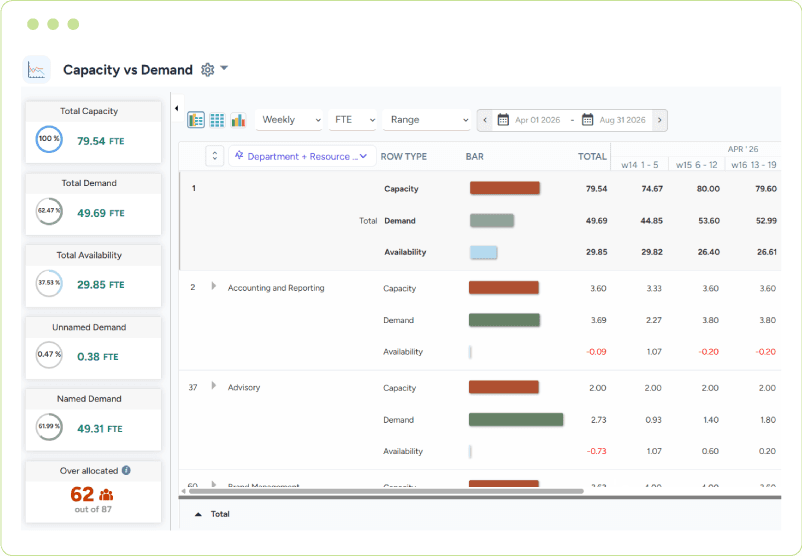Go to previous date range arrow
The height and width of the screenshot is (556, 802).
[x=485, y=120]
